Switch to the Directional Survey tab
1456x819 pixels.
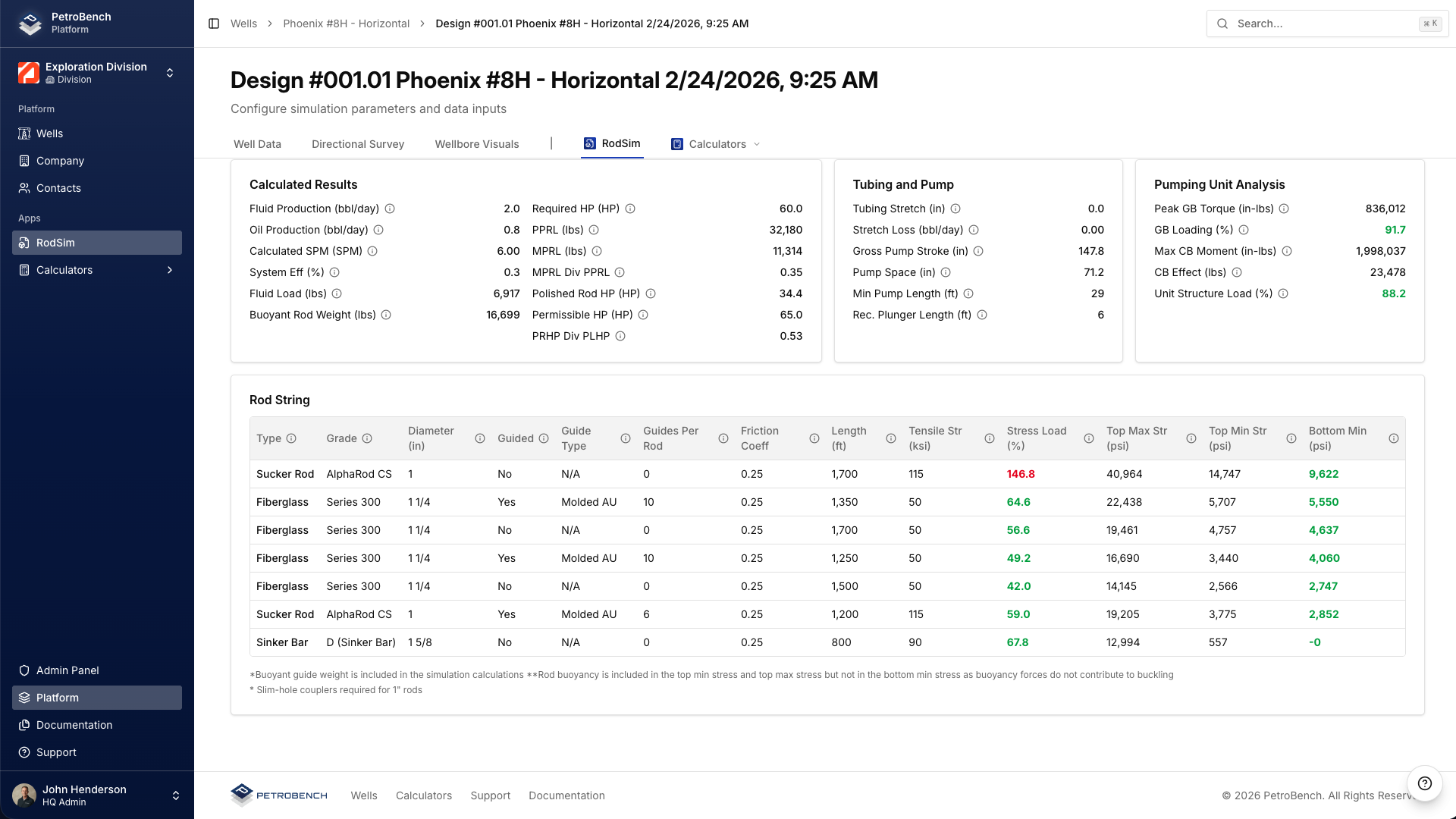357,144
